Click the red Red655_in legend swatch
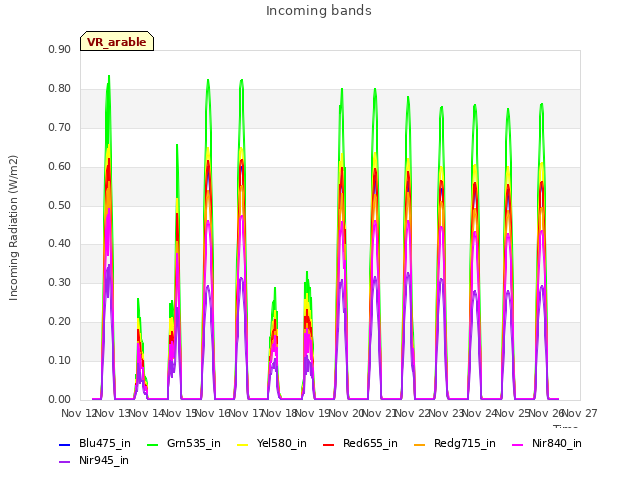640x480 pixels. click(329, 444)
